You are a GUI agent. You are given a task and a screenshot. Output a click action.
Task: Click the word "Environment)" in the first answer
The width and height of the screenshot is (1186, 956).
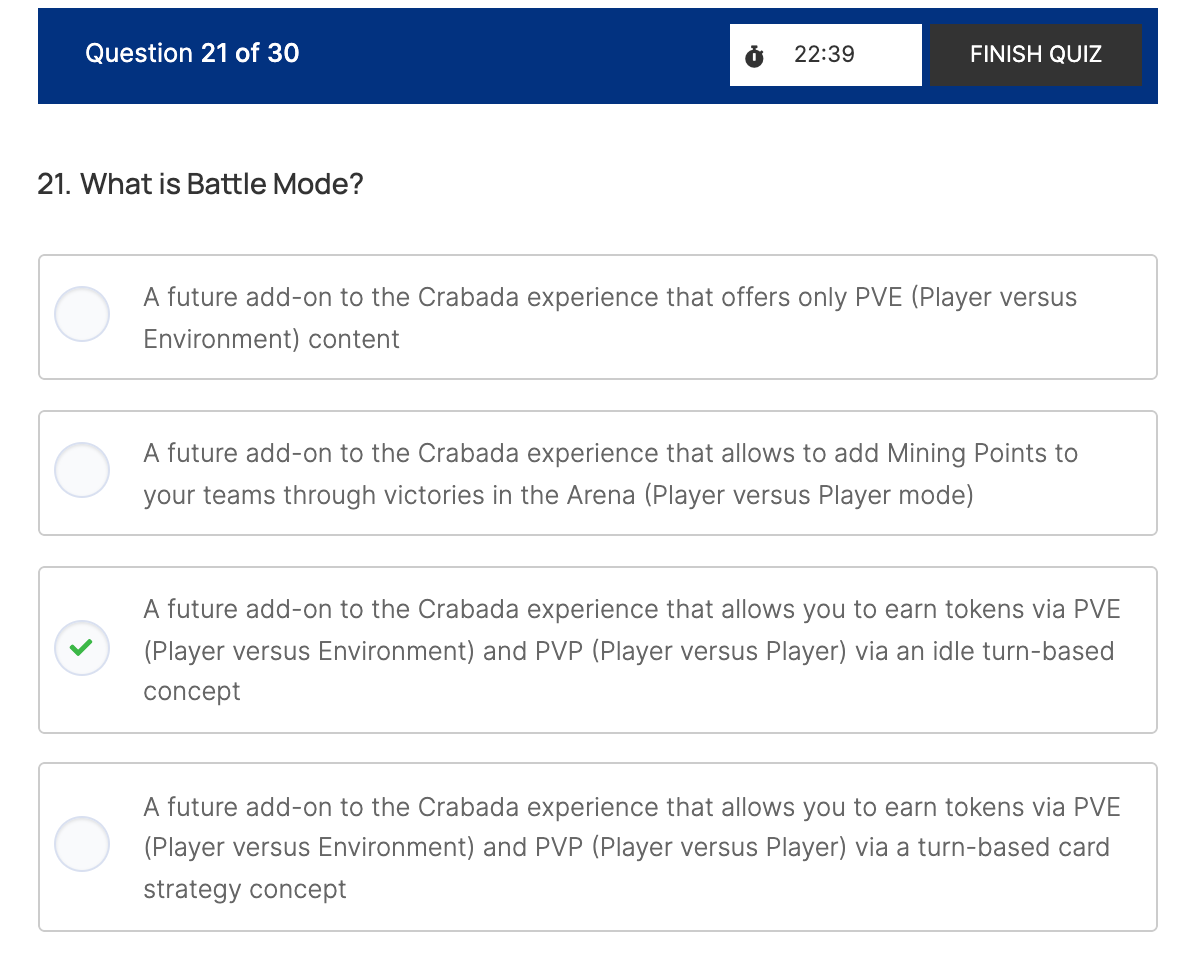pos(221,339)
